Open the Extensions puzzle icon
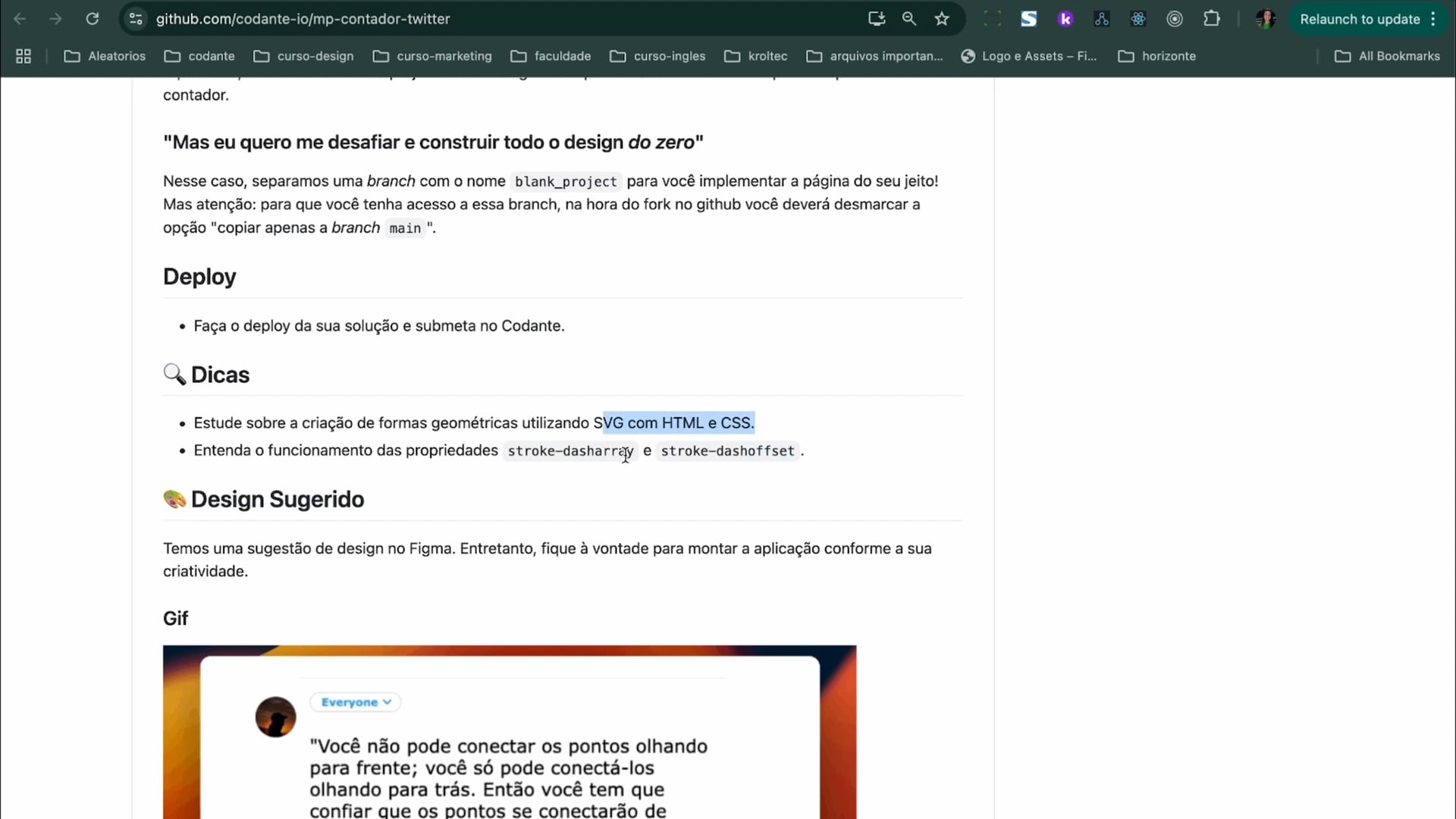 coord(1211,19)
